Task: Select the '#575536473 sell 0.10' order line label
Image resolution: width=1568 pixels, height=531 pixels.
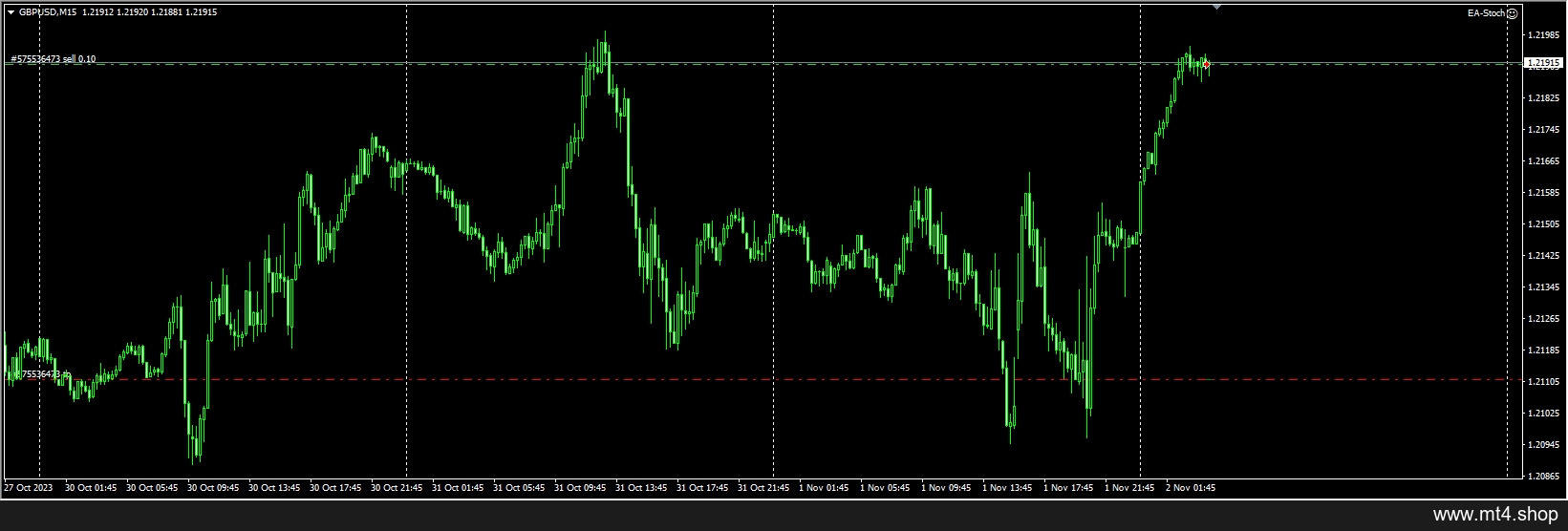Action: coord(53,59)
